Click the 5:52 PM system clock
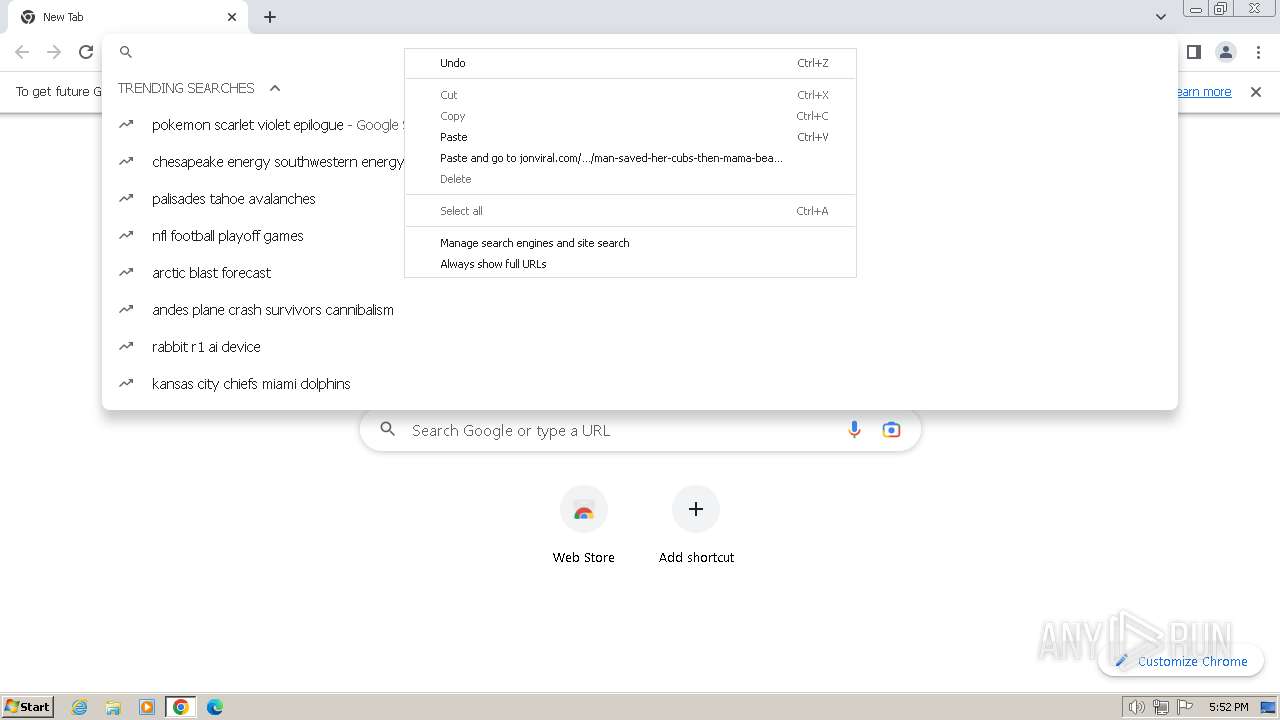Screen dimensions: 1280x720 [1228, 707]
